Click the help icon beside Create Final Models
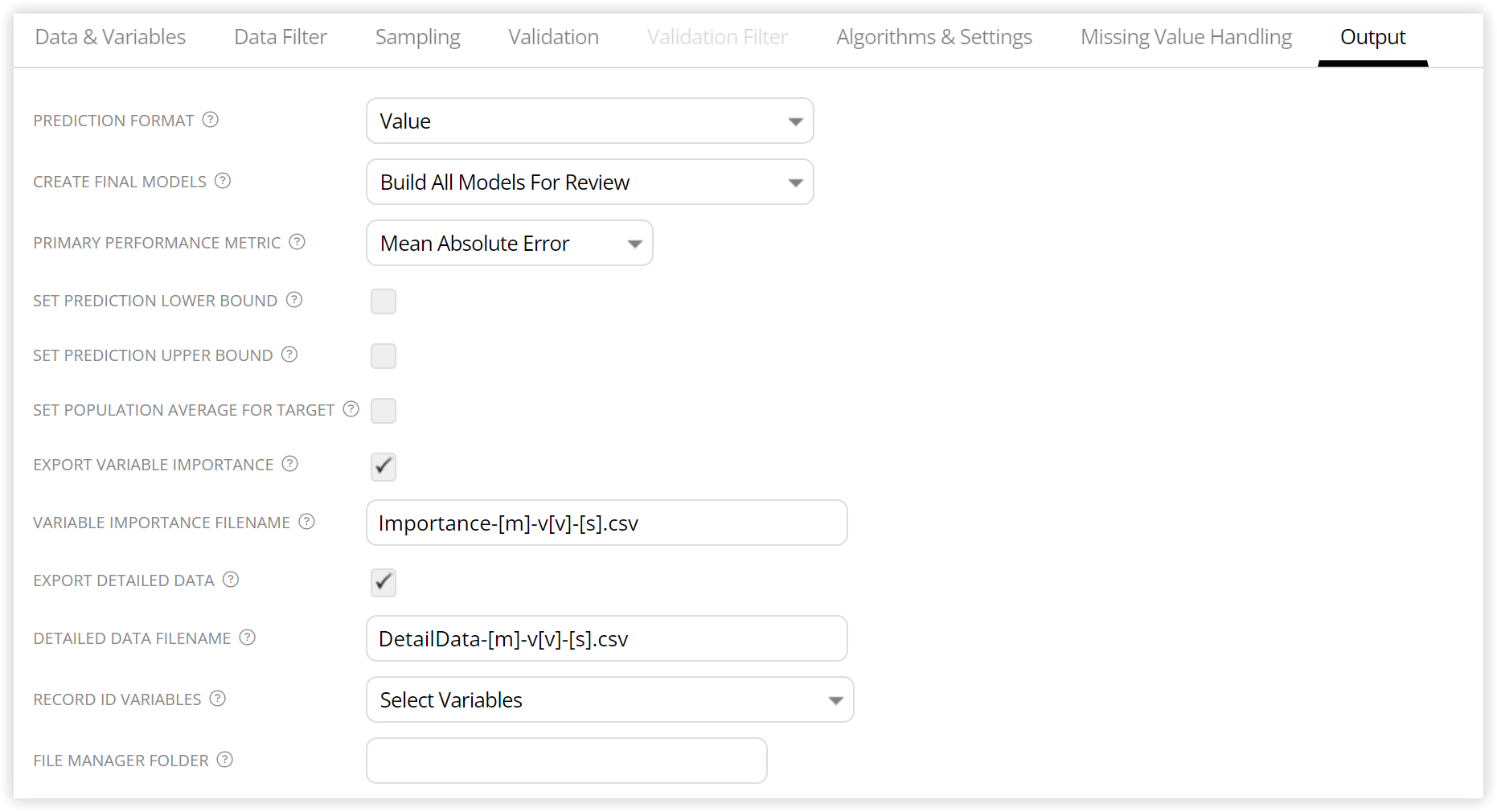Viewport: 1497px width, 812px height. click(x=223, y=181)
